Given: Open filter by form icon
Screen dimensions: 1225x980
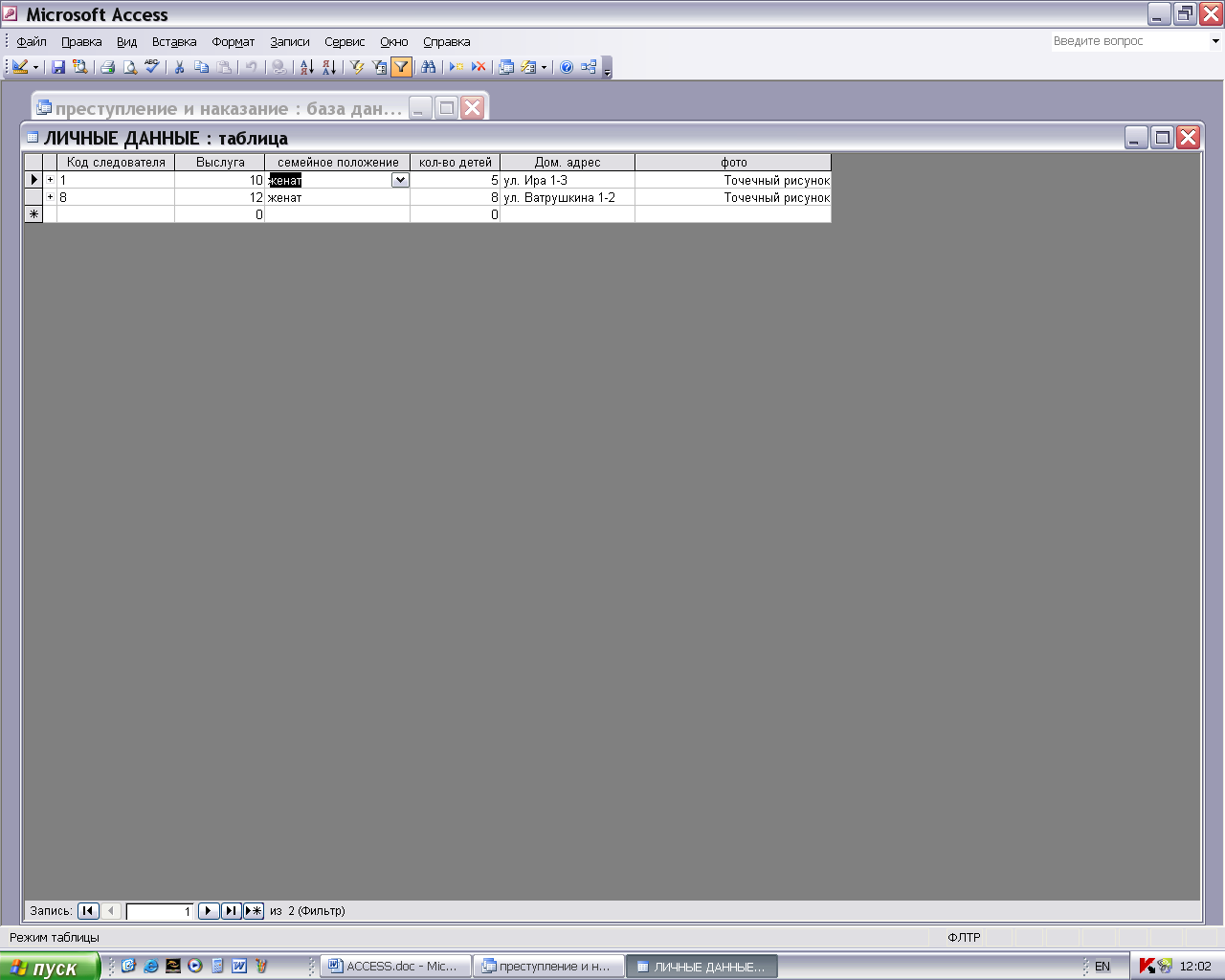Looking at the screenshot, I should (379, 67).
